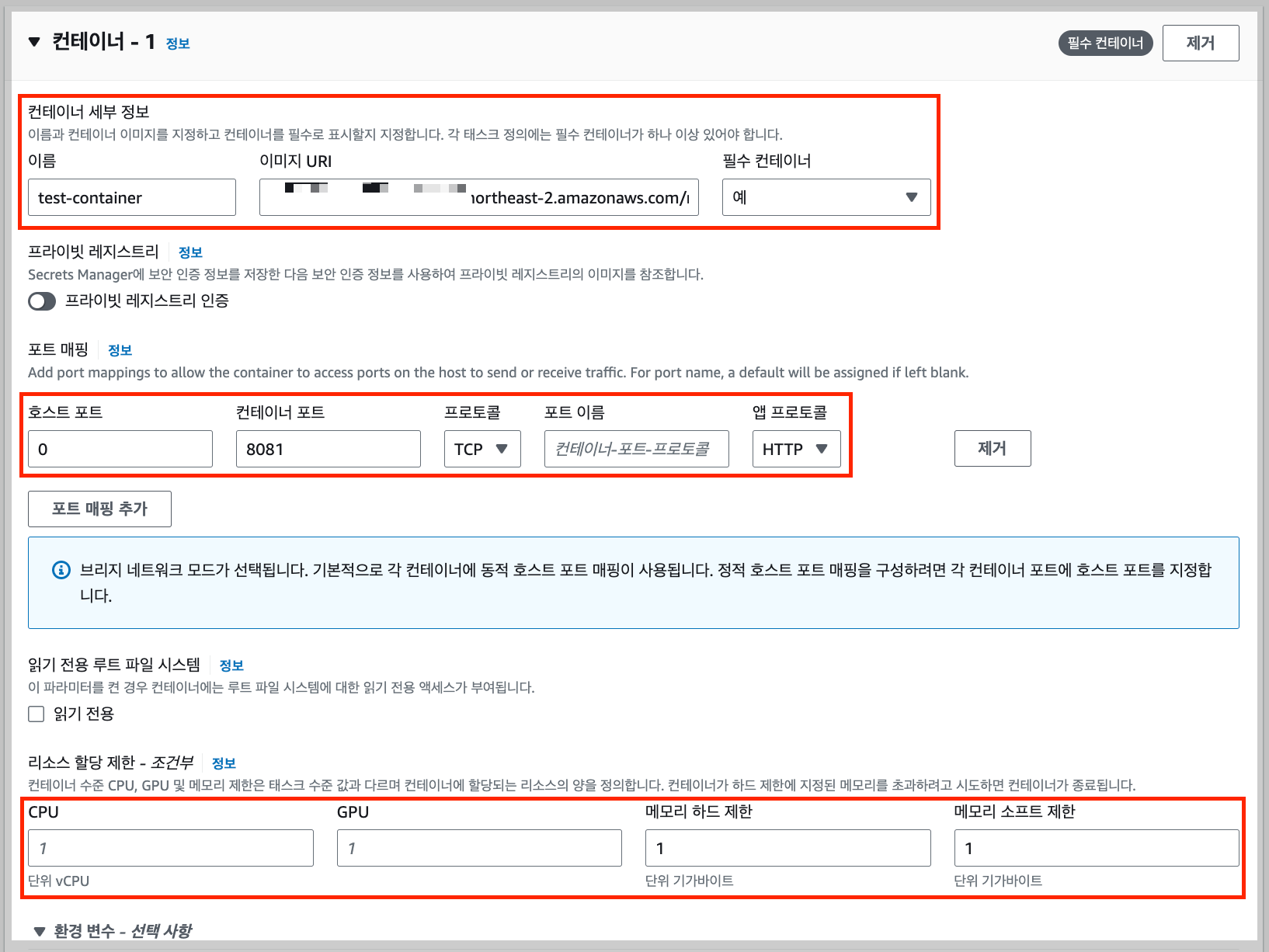The image size is (1269, 952).
Task: Click the 포트 매핑 추가 button
Action: point(99,509)
